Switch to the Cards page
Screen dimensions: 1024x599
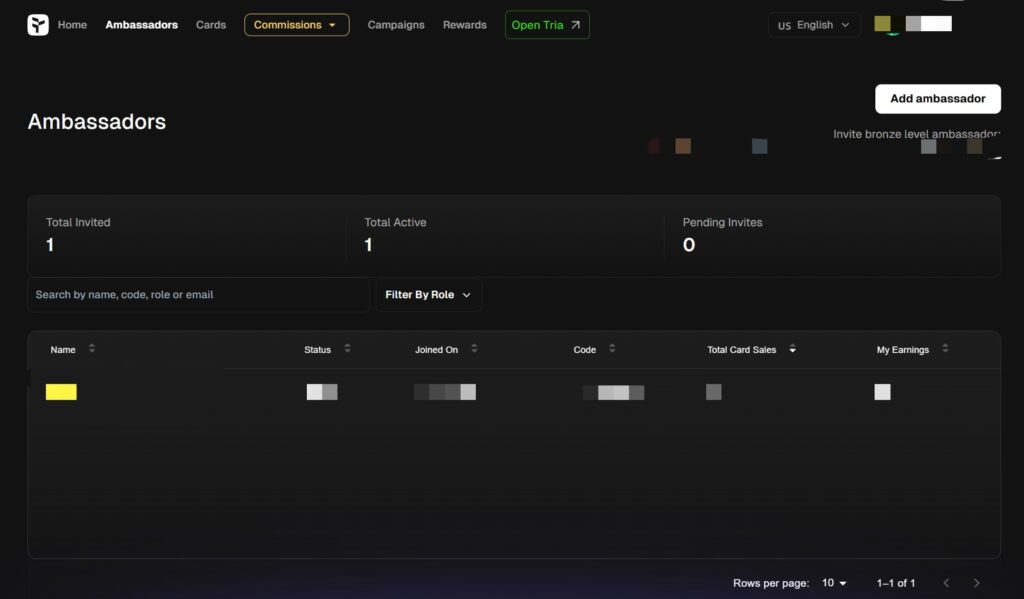[211, 25]
